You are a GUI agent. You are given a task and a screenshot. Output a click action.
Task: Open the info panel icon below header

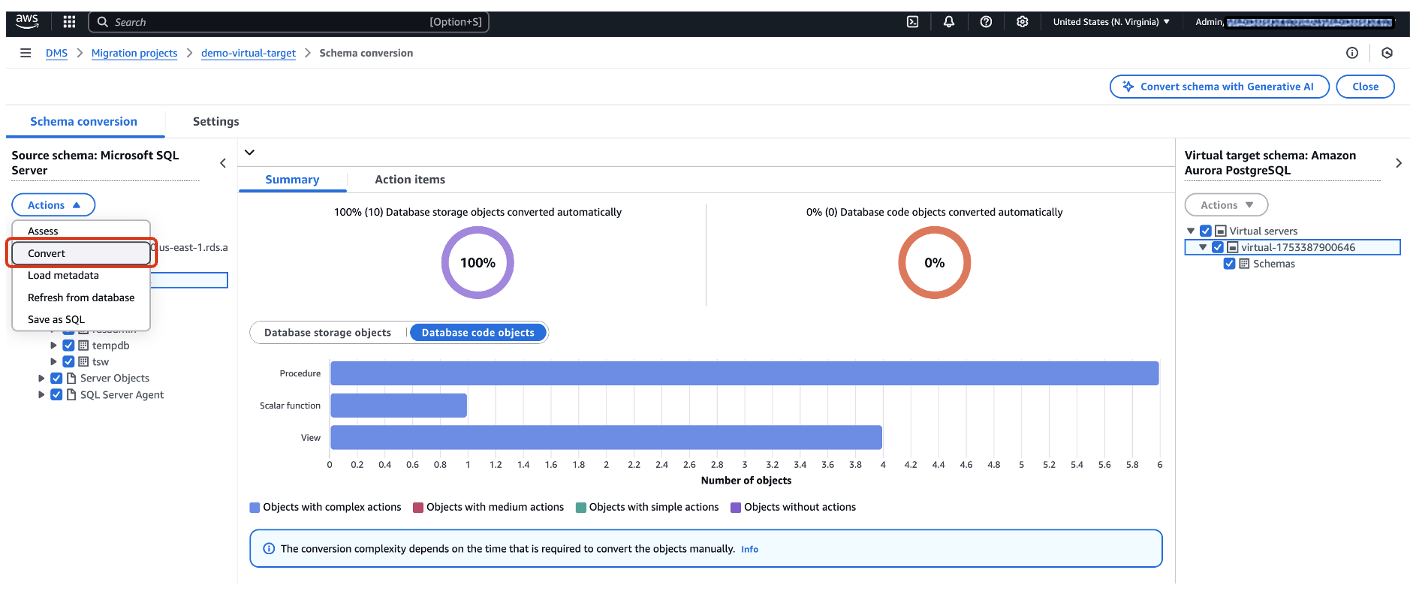(1352, 53)
